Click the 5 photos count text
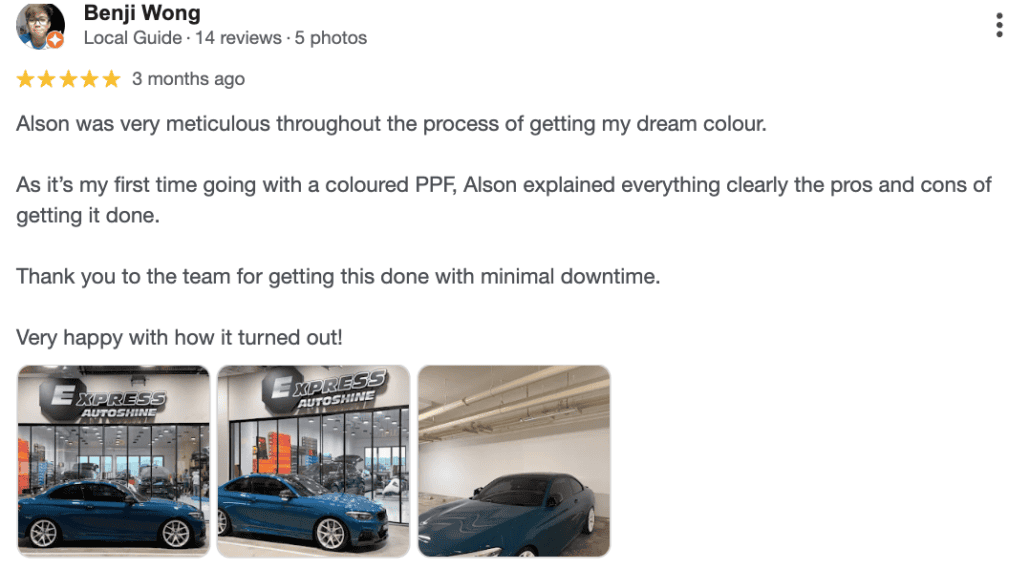Viewport: 1030px width, 569px height. [330, 38]
